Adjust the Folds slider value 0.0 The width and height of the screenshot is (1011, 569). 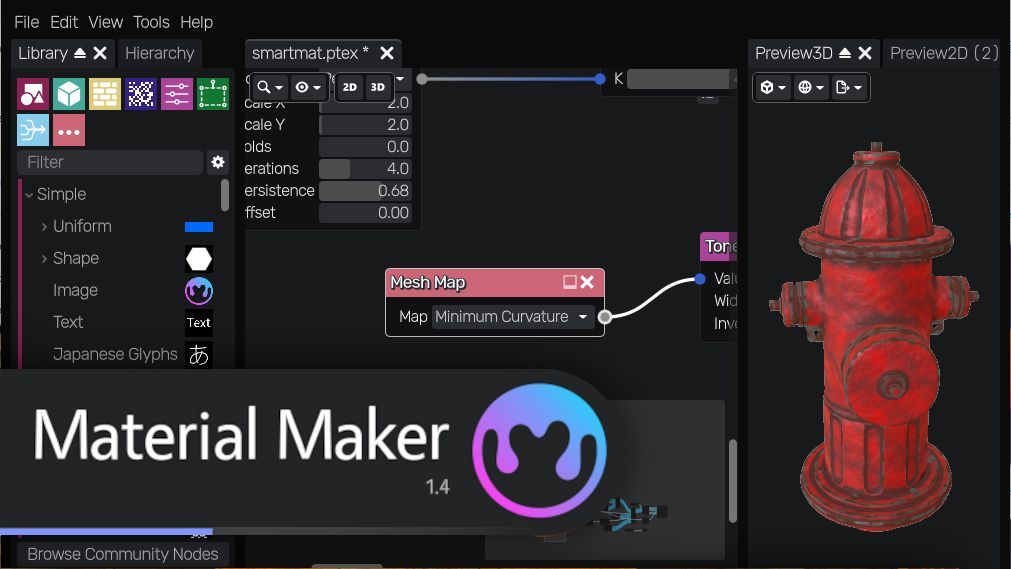coord(365,146)
